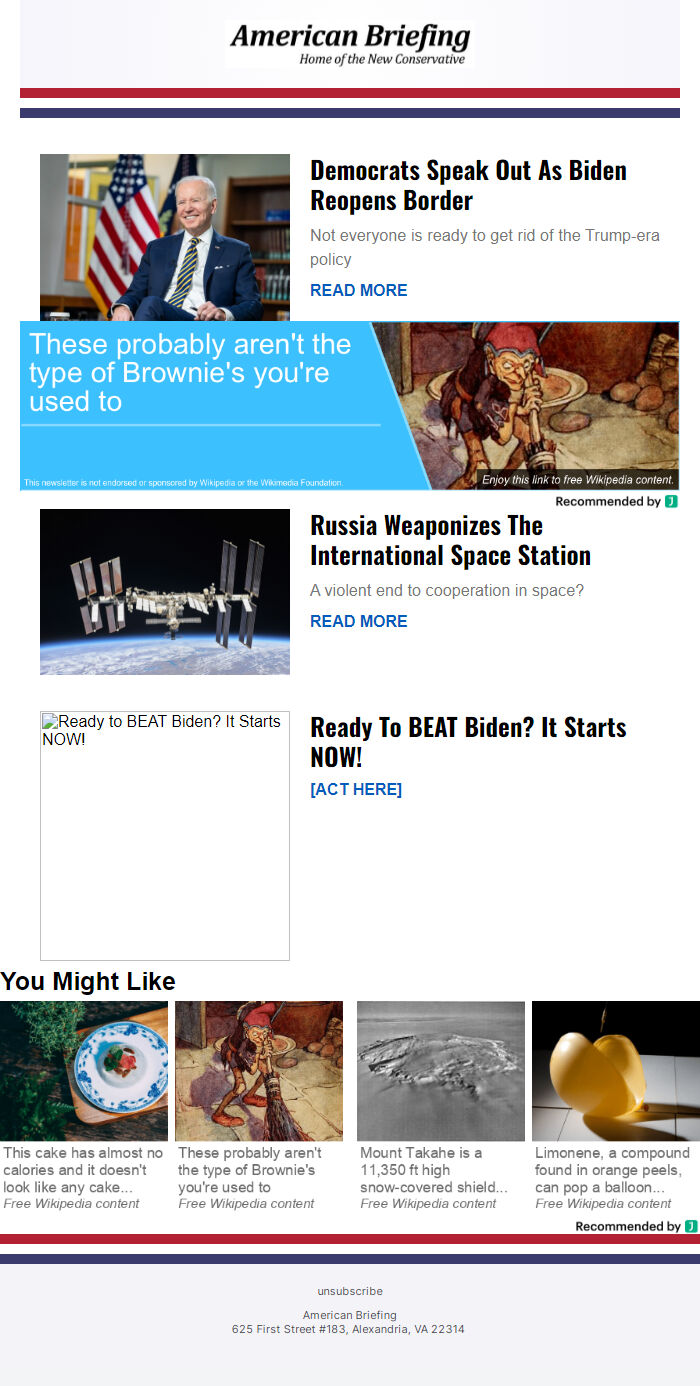Viewport: 700px width, 1386px height.
Task: Click 'Not everyone is ready' summary text
Action: click(x=485, y=247)
